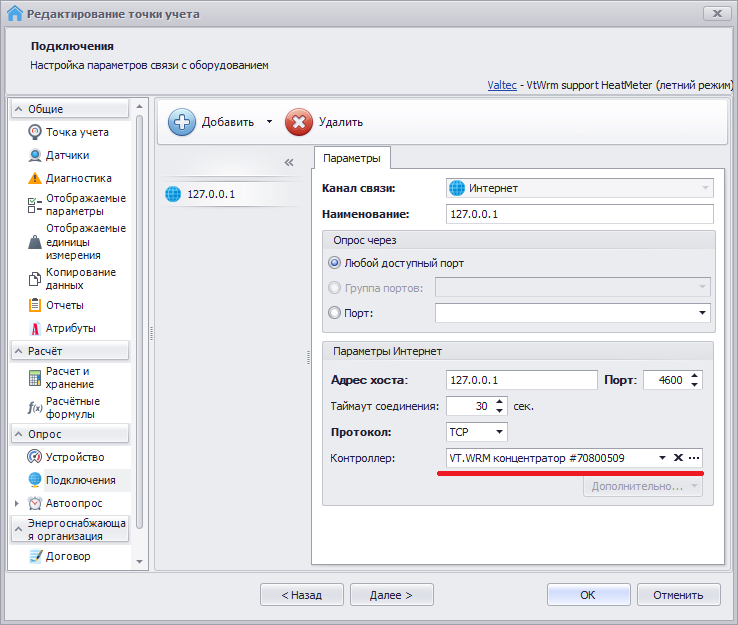Open the Устройство settings page
This screenshot has height=625, width=738.
click(x=74, y=457)
